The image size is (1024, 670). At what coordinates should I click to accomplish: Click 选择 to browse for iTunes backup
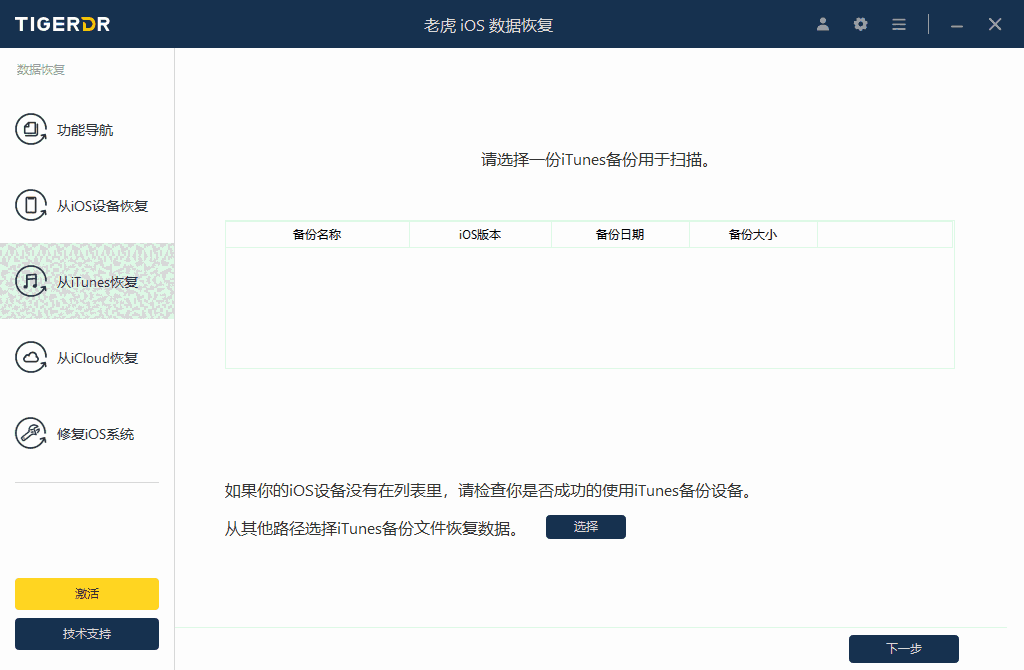585,526
